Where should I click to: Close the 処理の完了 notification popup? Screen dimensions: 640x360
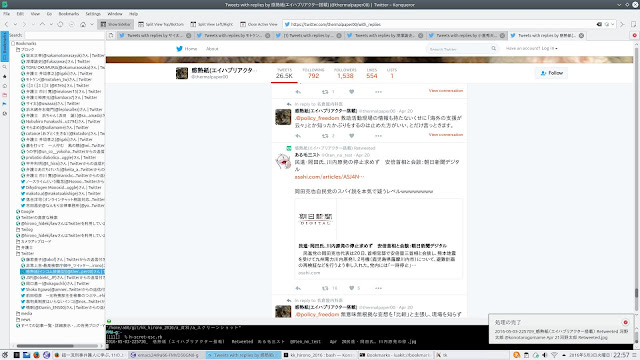tap(625, 322)
